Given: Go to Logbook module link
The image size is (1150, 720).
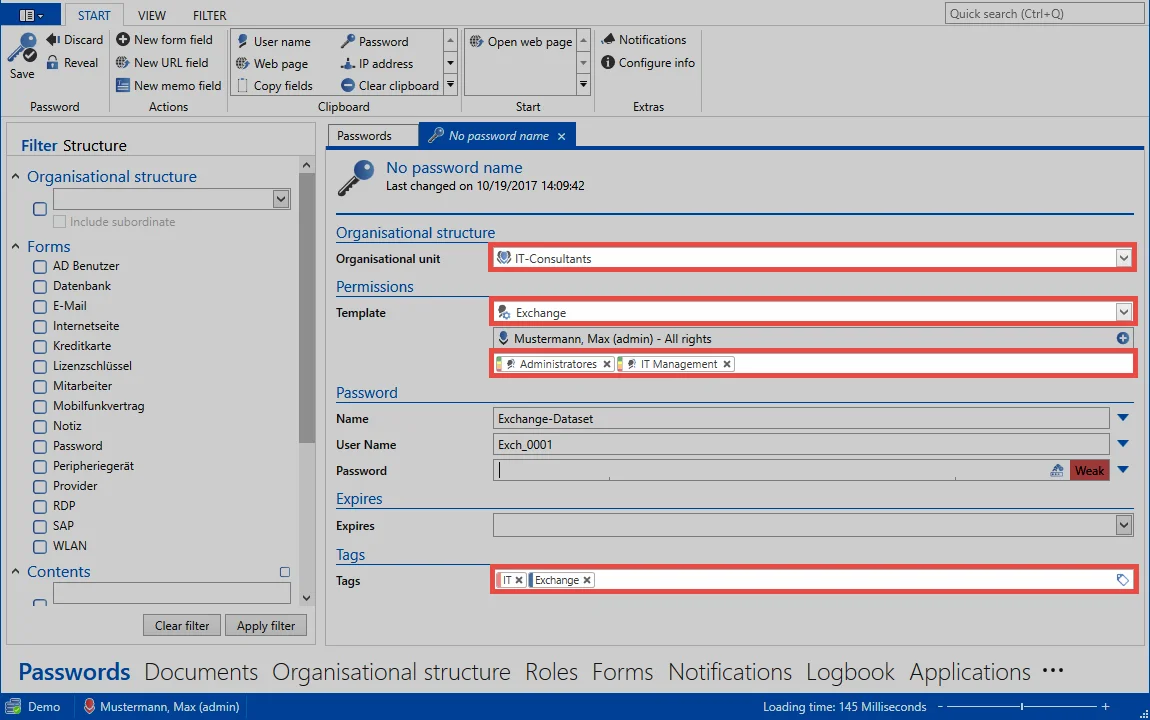Looking at the screenshot, I should [850, 672].
